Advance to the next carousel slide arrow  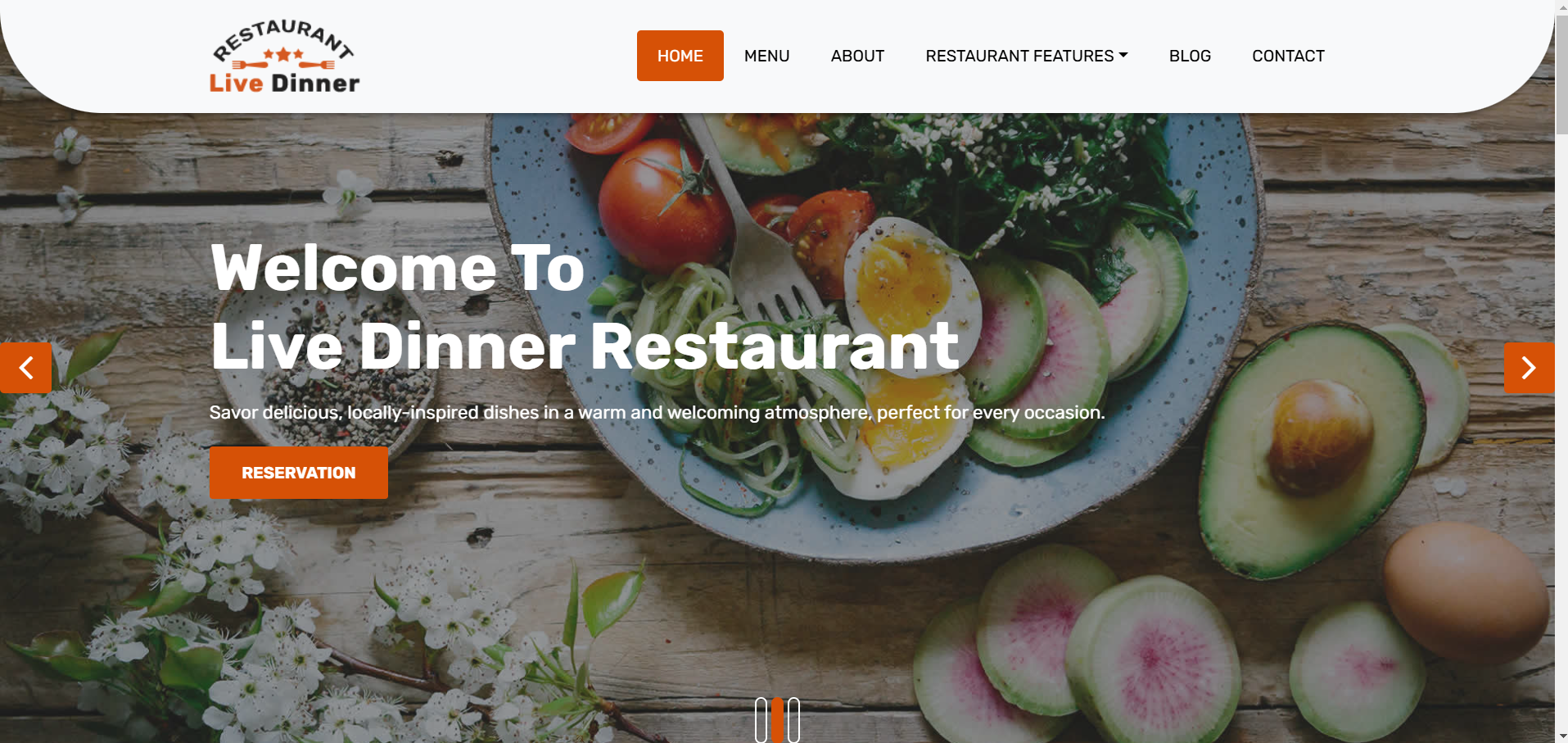coord(1529,368)
